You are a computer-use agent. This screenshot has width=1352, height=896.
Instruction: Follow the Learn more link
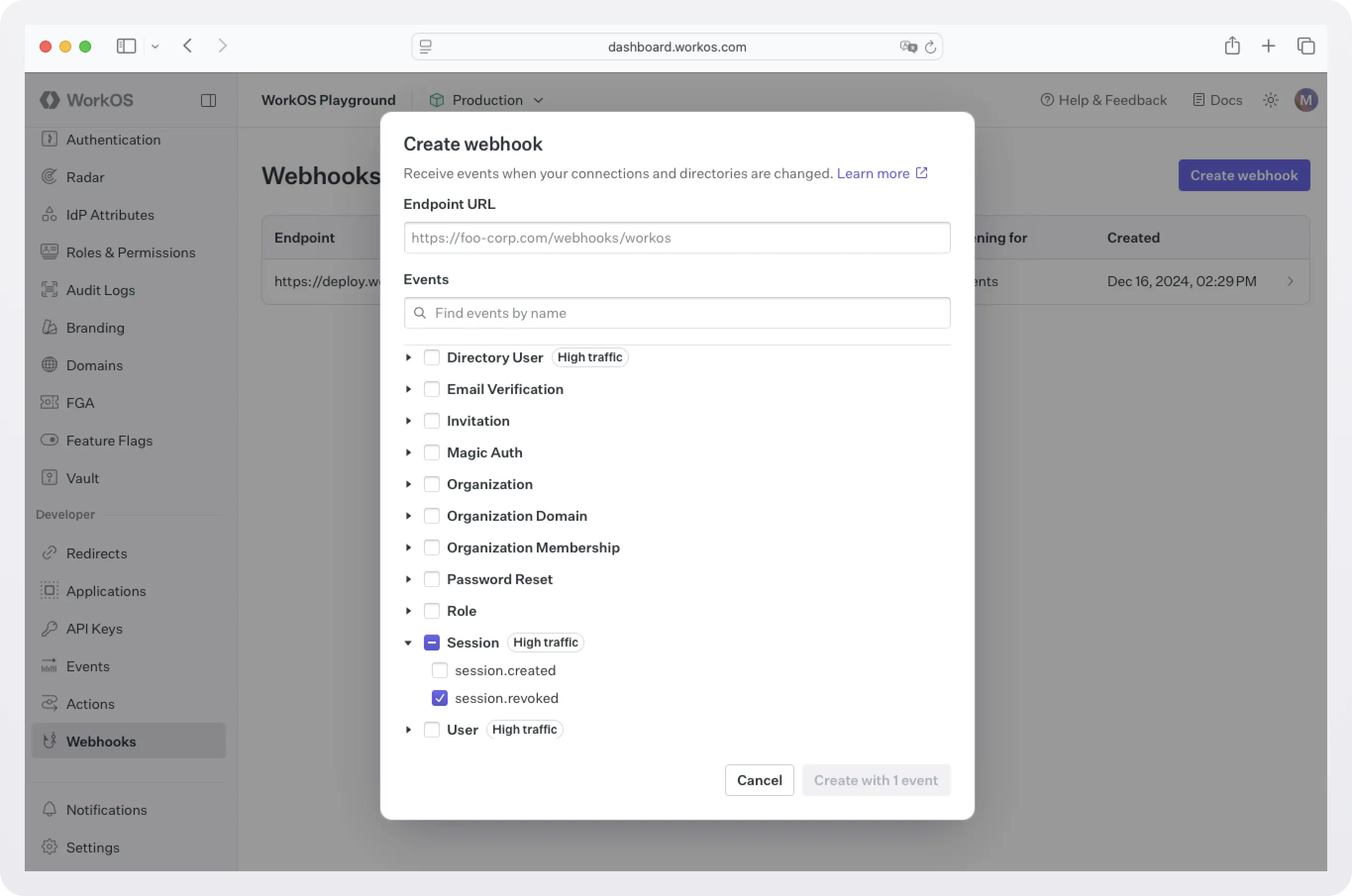(882, 173)
